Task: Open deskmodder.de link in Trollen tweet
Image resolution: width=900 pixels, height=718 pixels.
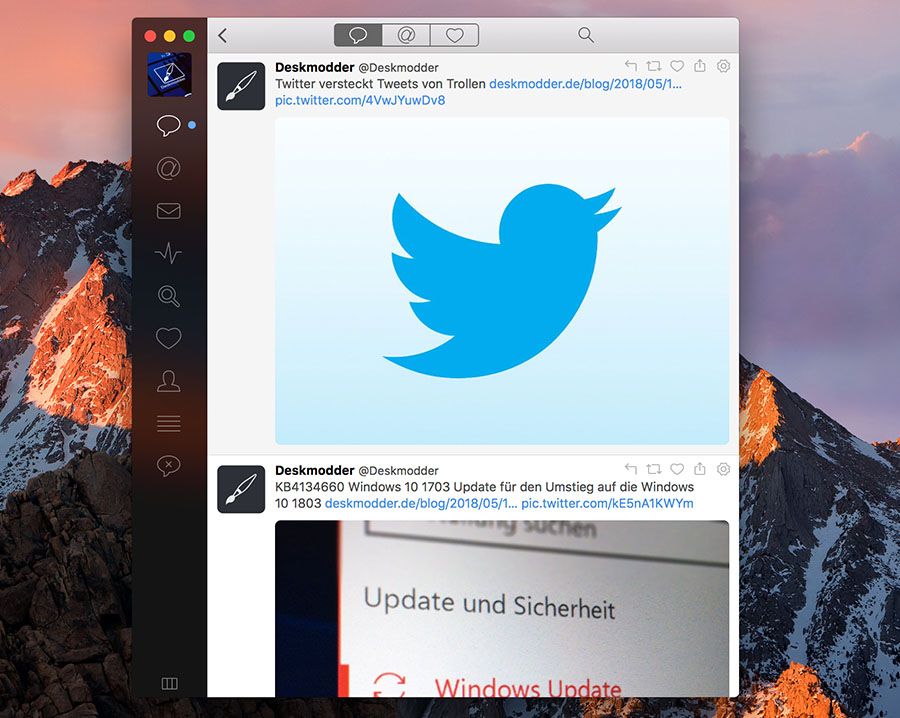Action: pos(585,84)
